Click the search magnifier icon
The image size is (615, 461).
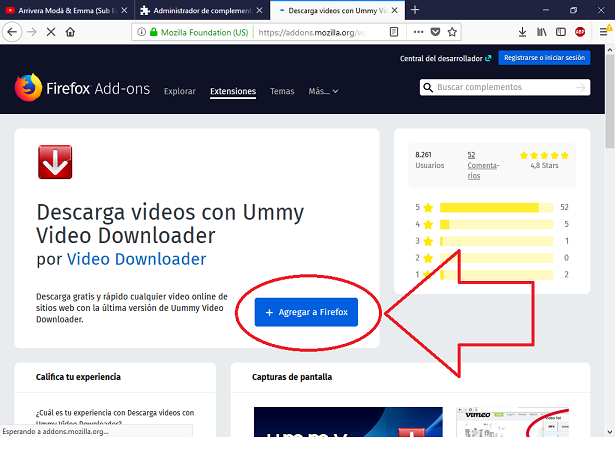428,87
